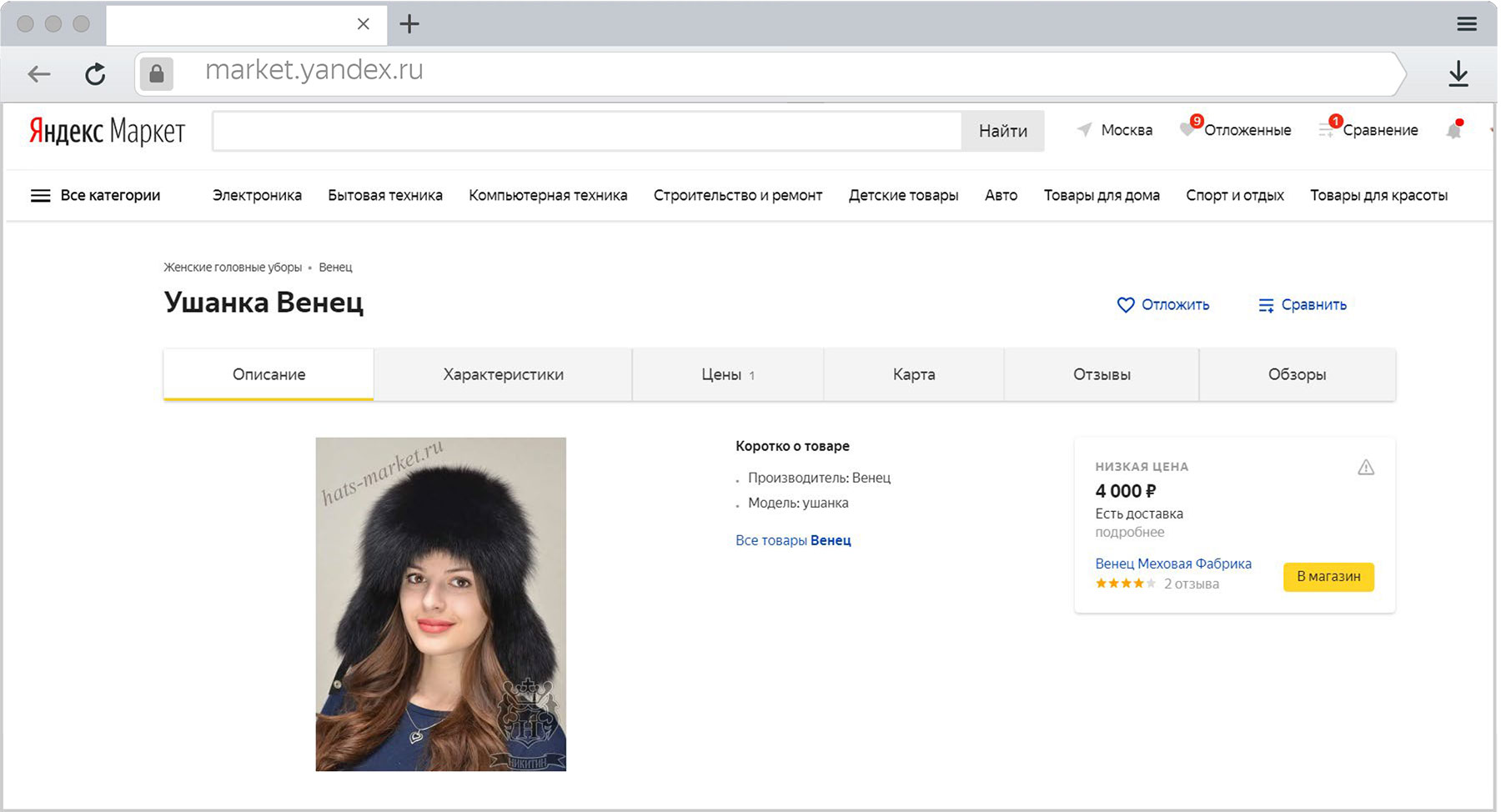Open the Товары для красоты category
The image size is (1501, 812).
pos(1378,195)
